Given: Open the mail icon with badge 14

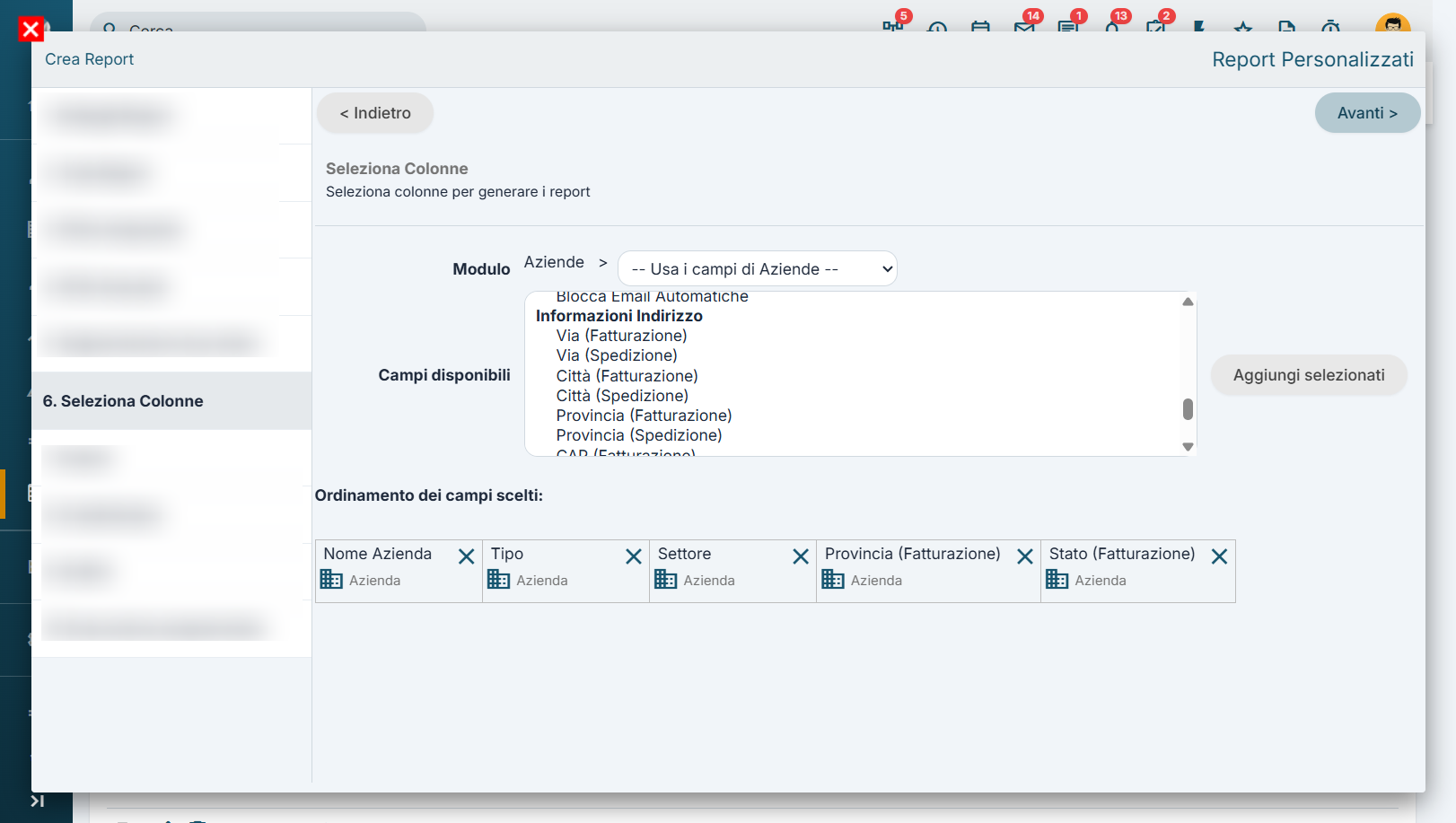Looking at the screenshot, I should click(1024, 27).
